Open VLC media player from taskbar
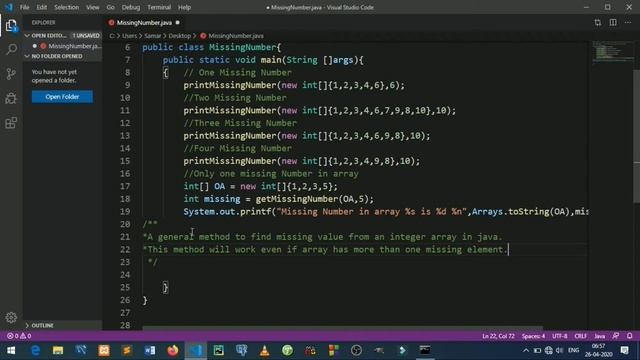The height and width of the screenshot is (360, 640). (264, 350)
